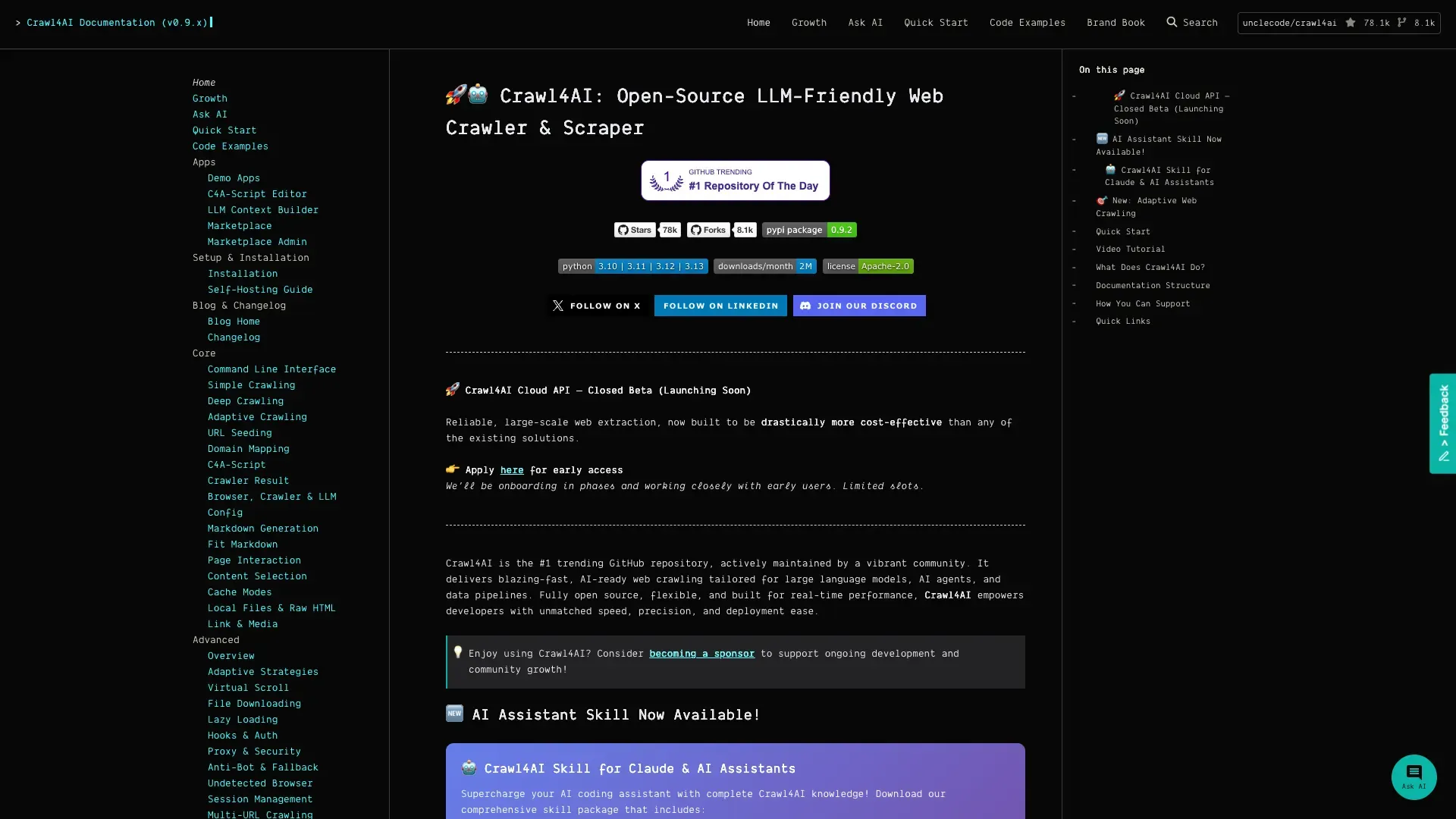This screenshot has width=1456, height=819.
Task: Open Proxy & Security sidebar link
Action: pyautogui.click(x=254, y=752)
